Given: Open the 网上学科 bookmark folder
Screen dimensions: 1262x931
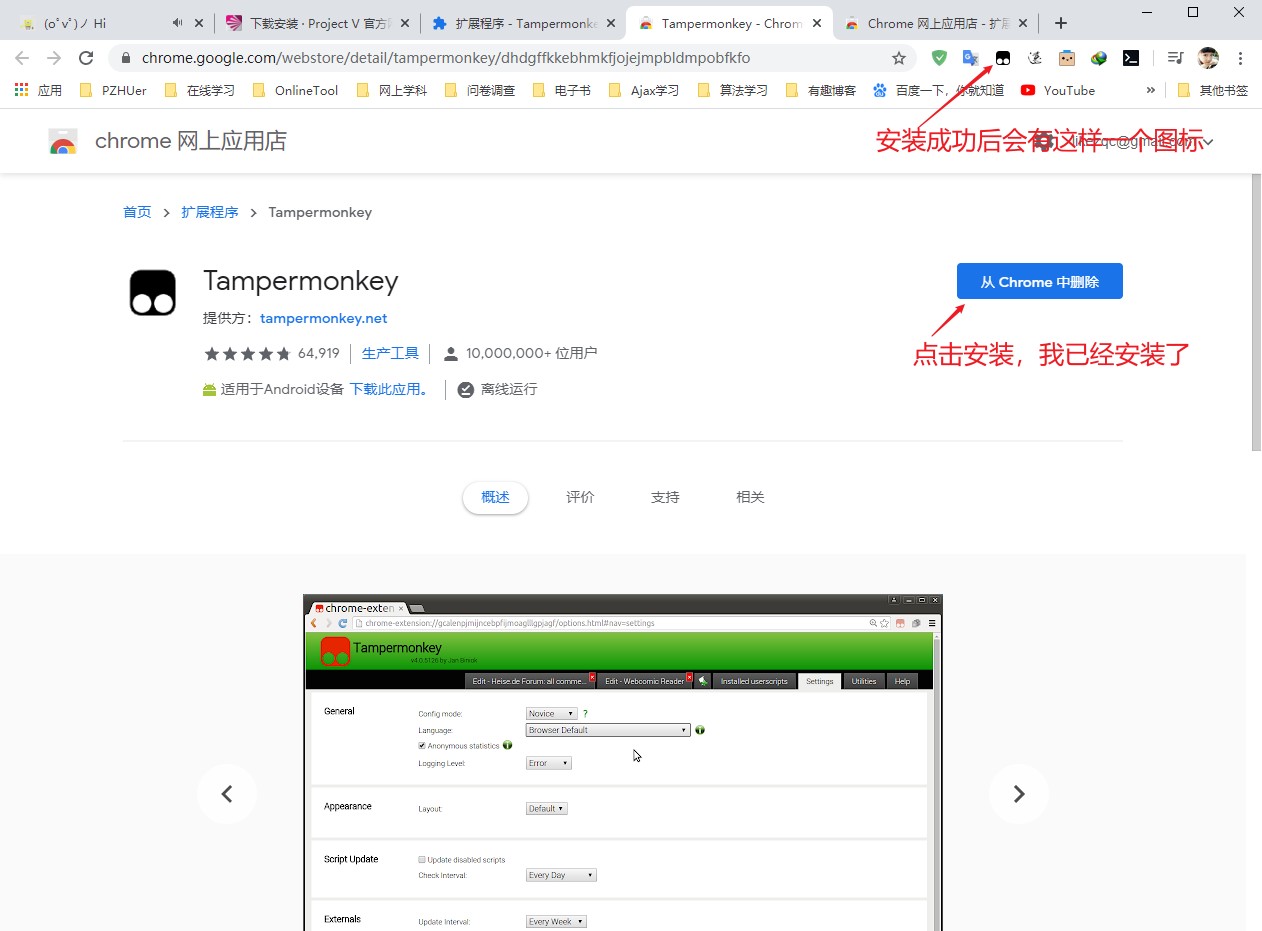Looking at the screenshot, I should [x=391, y=90].
